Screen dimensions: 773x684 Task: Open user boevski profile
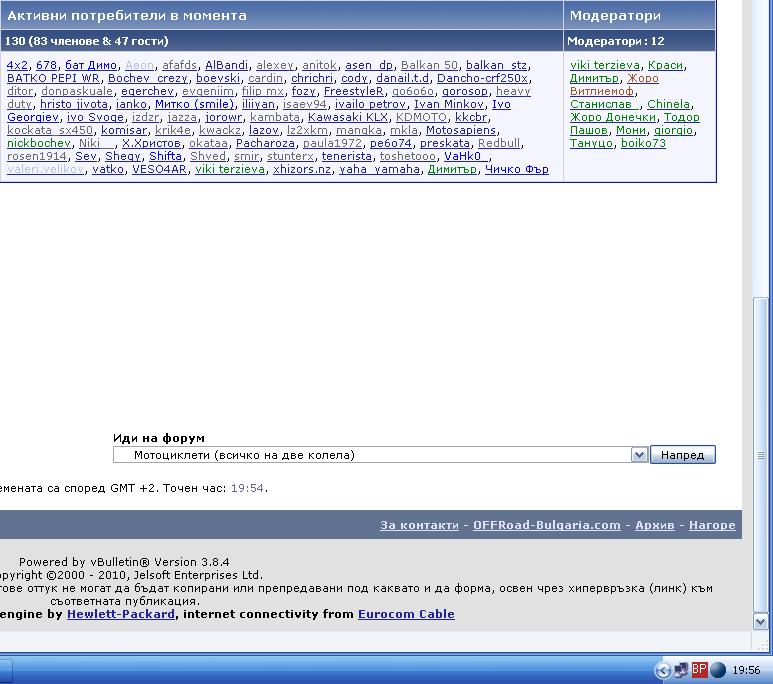(218, 78)
